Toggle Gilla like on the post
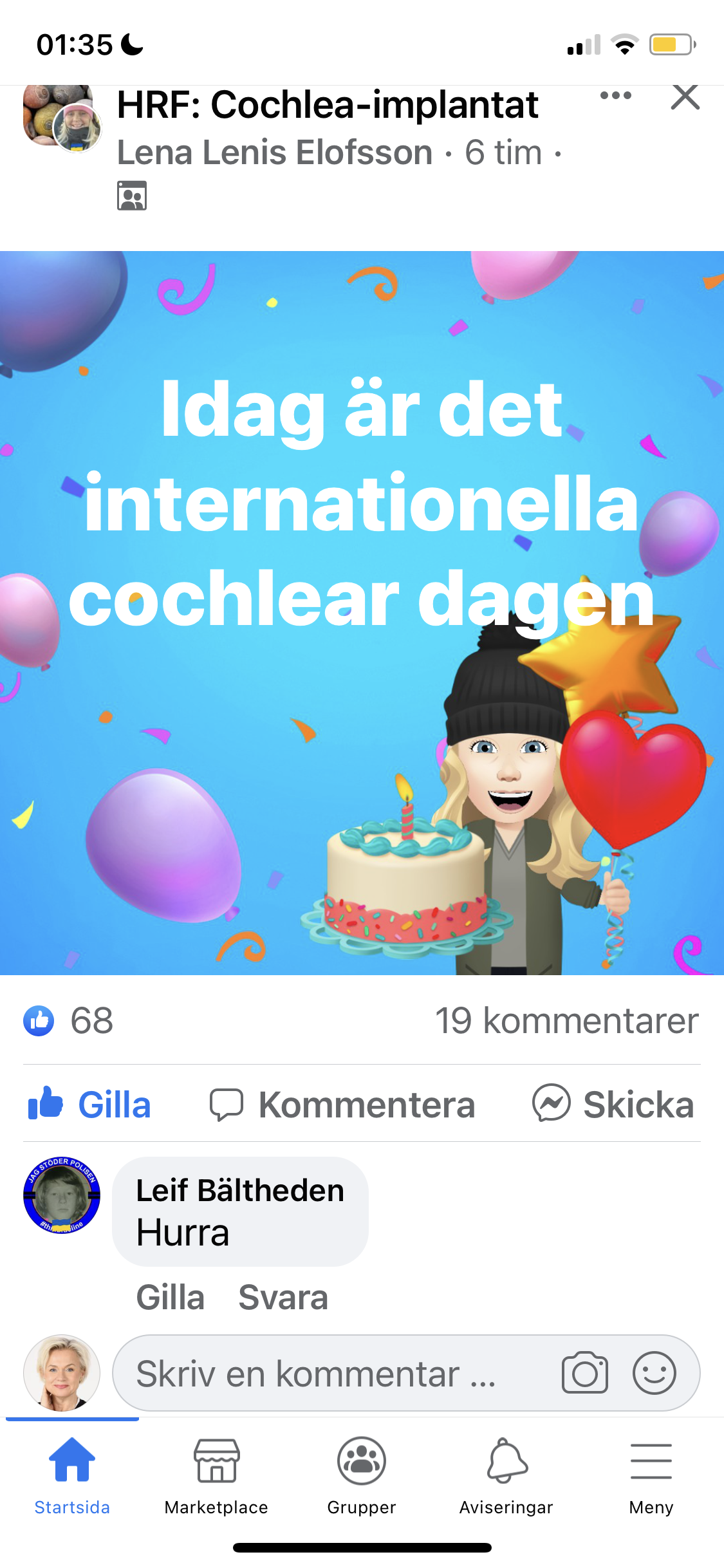 (89, 1105)
